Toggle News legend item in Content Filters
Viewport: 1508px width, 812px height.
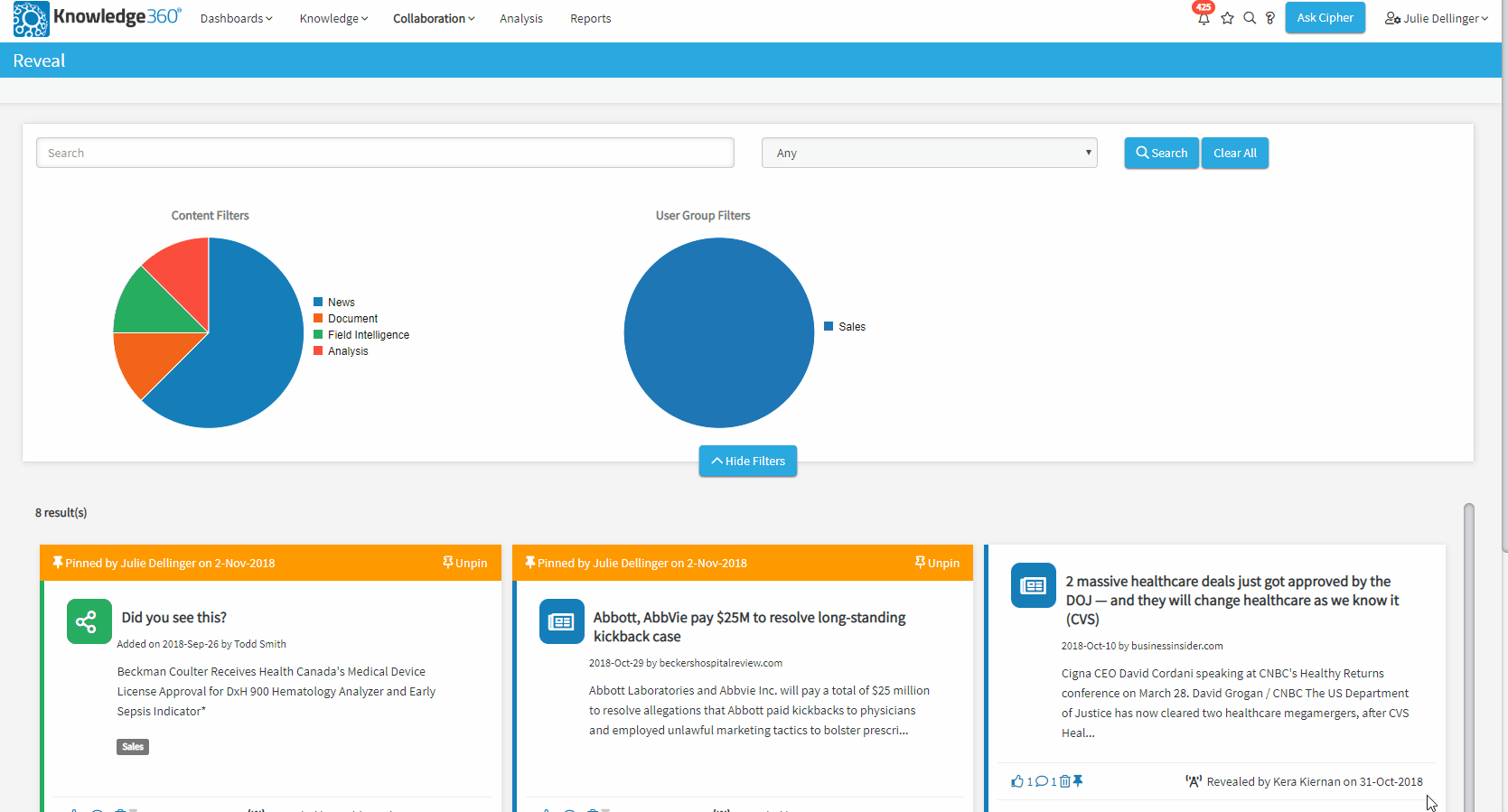click(334, 303)
